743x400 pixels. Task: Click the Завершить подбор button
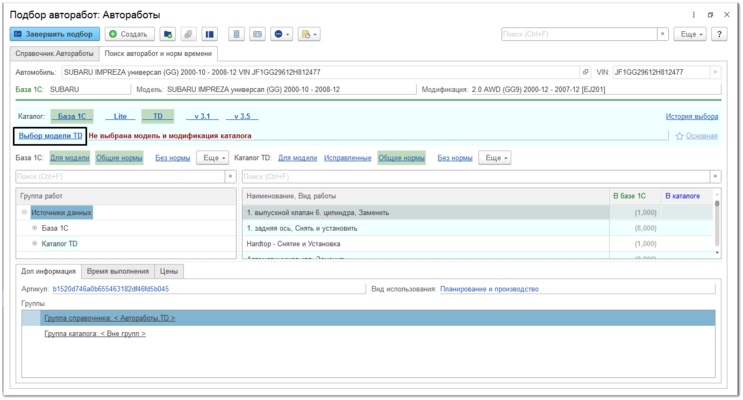54,34
